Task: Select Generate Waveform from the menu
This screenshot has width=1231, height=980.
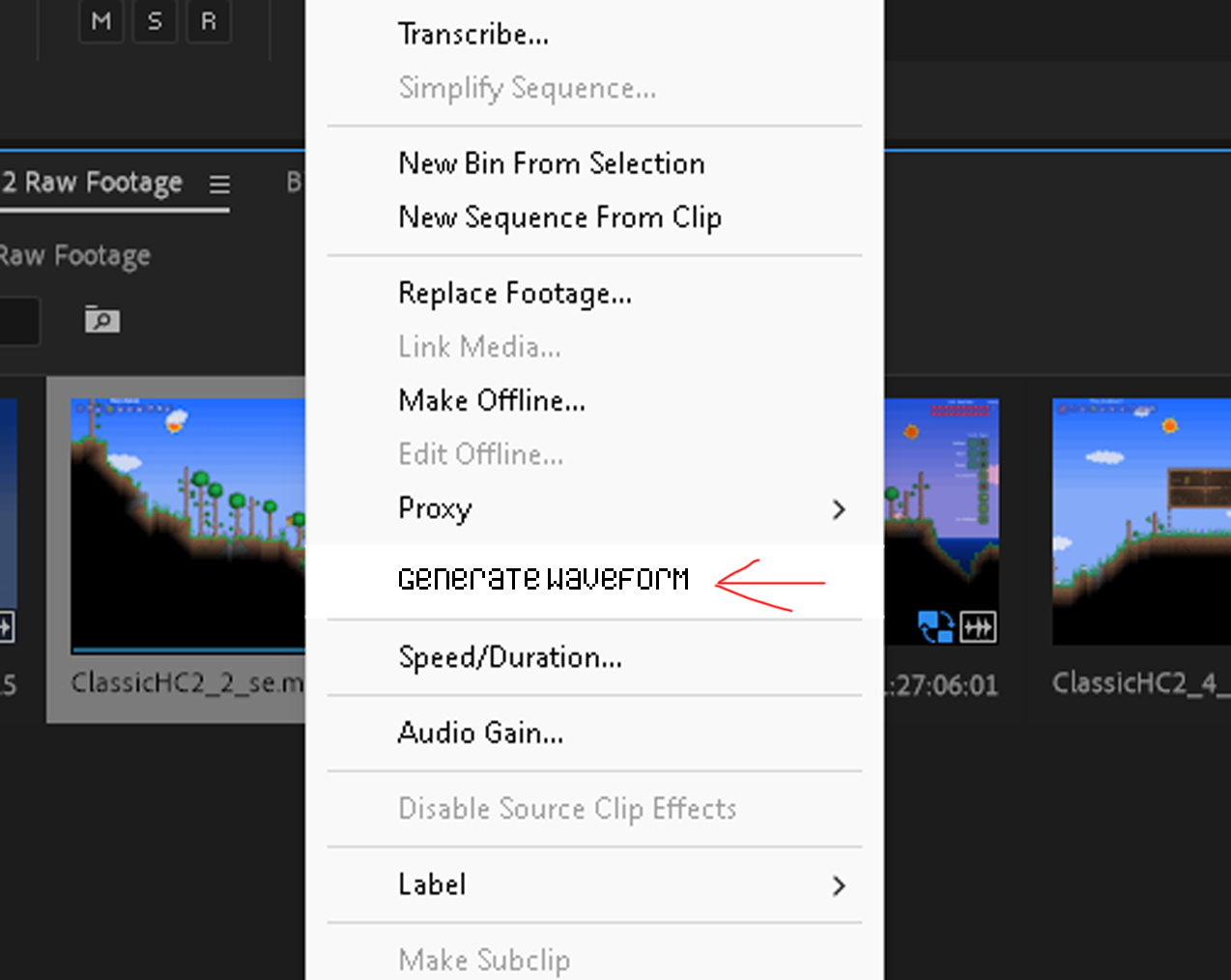Action: (543, 578)
